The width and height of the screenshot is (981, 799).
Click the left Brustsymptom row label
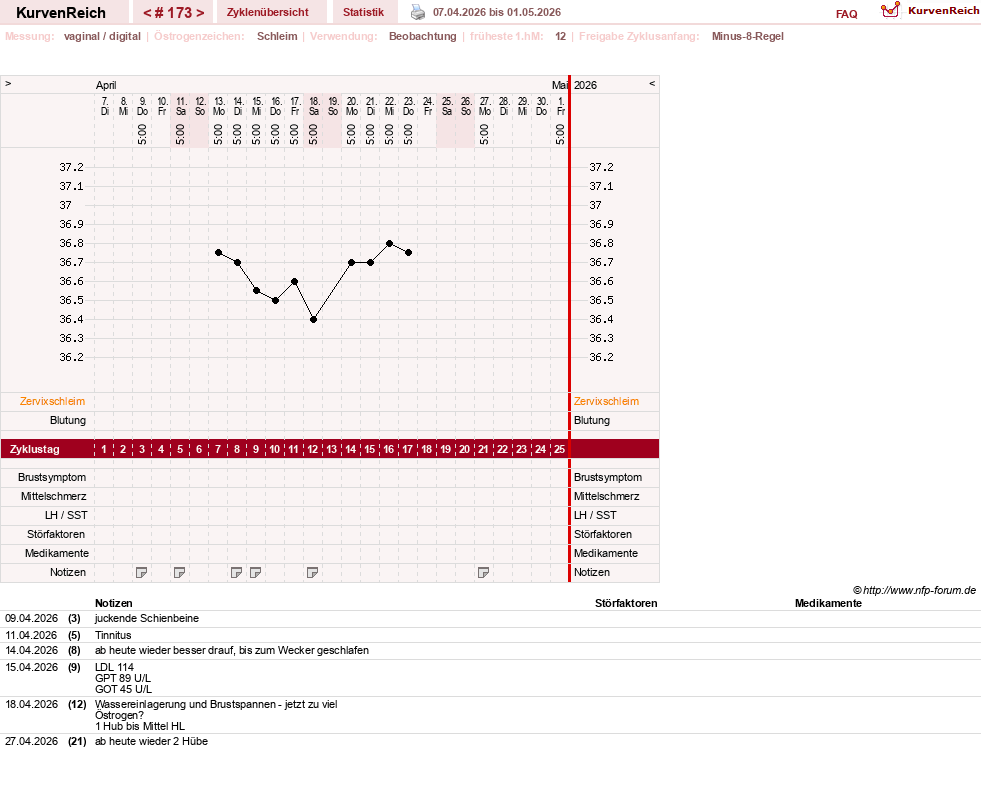(52, 477)
